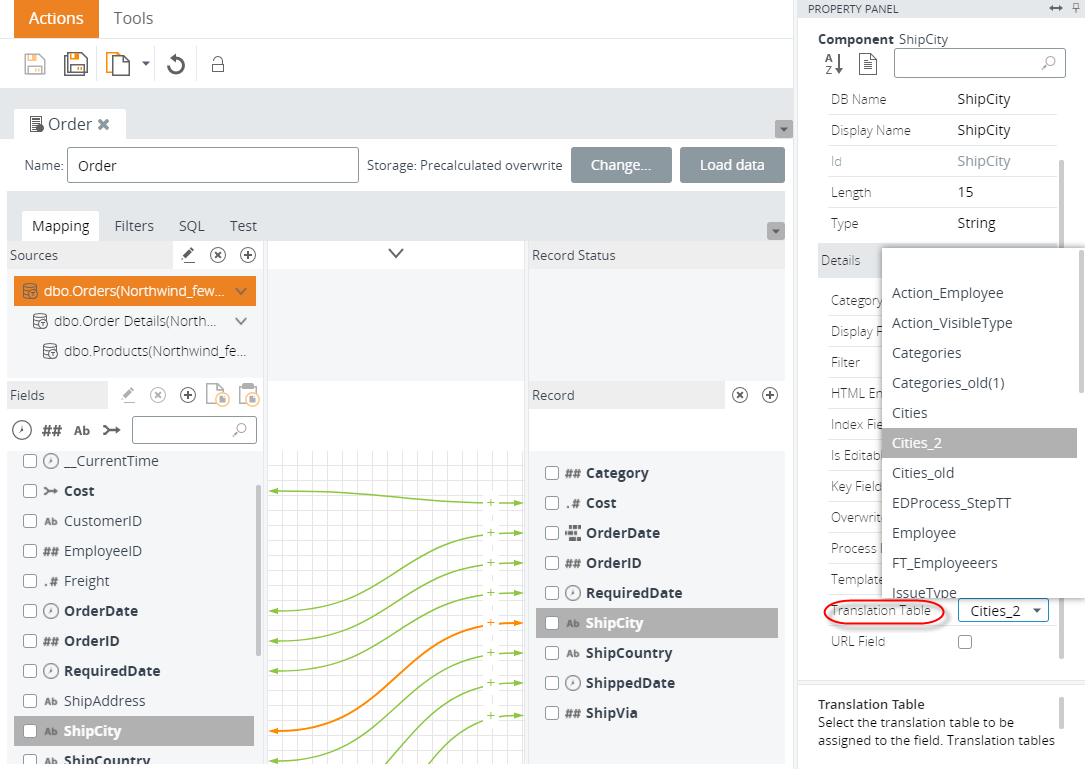
Task: Click the Save icon in toolbar
Action: (x=35, y=65)
